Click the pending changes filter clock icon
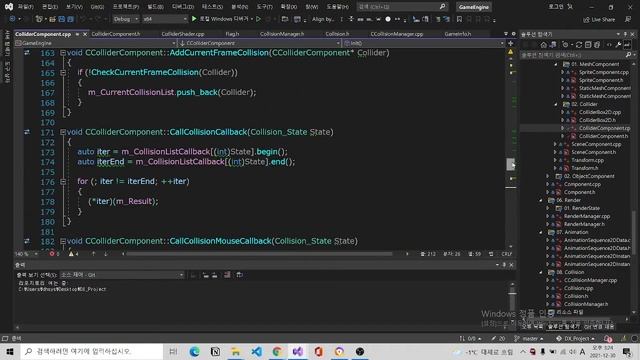 pos(566,44)
